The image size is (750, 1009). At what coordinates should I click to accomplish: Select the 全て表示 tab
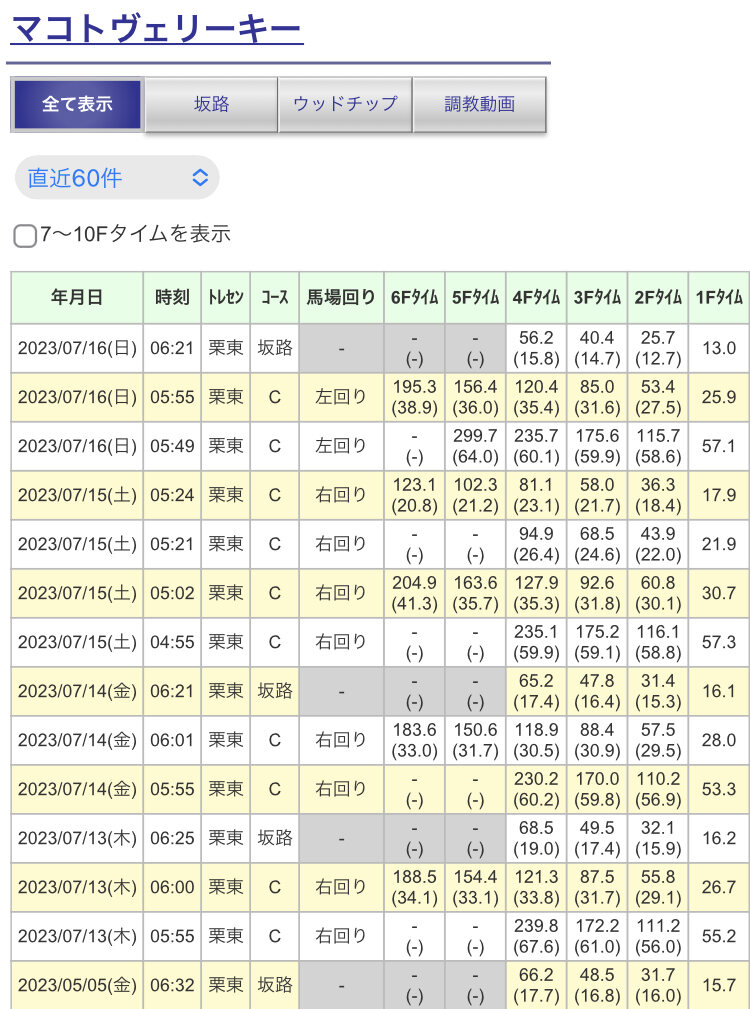(77, 104)
